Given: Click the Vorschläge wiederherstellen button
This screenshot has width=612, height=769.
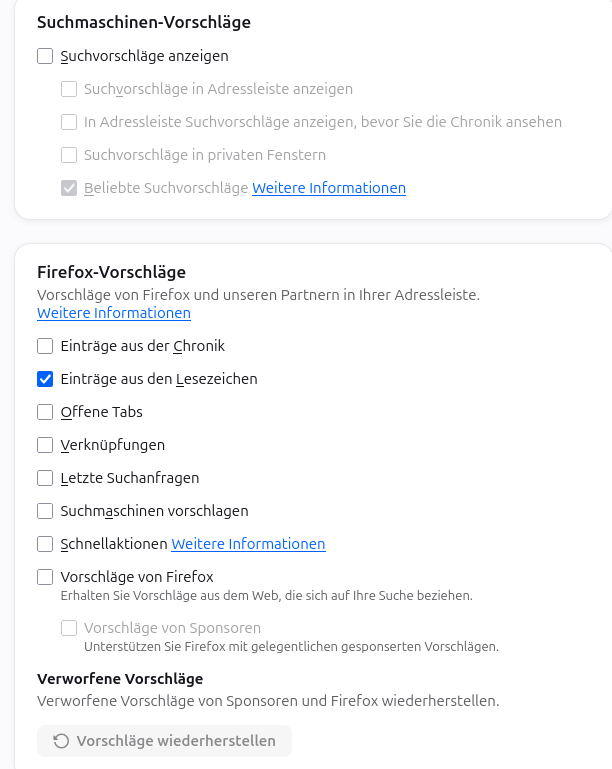Looking at the screenshot, I should click(x=164, y=741).
